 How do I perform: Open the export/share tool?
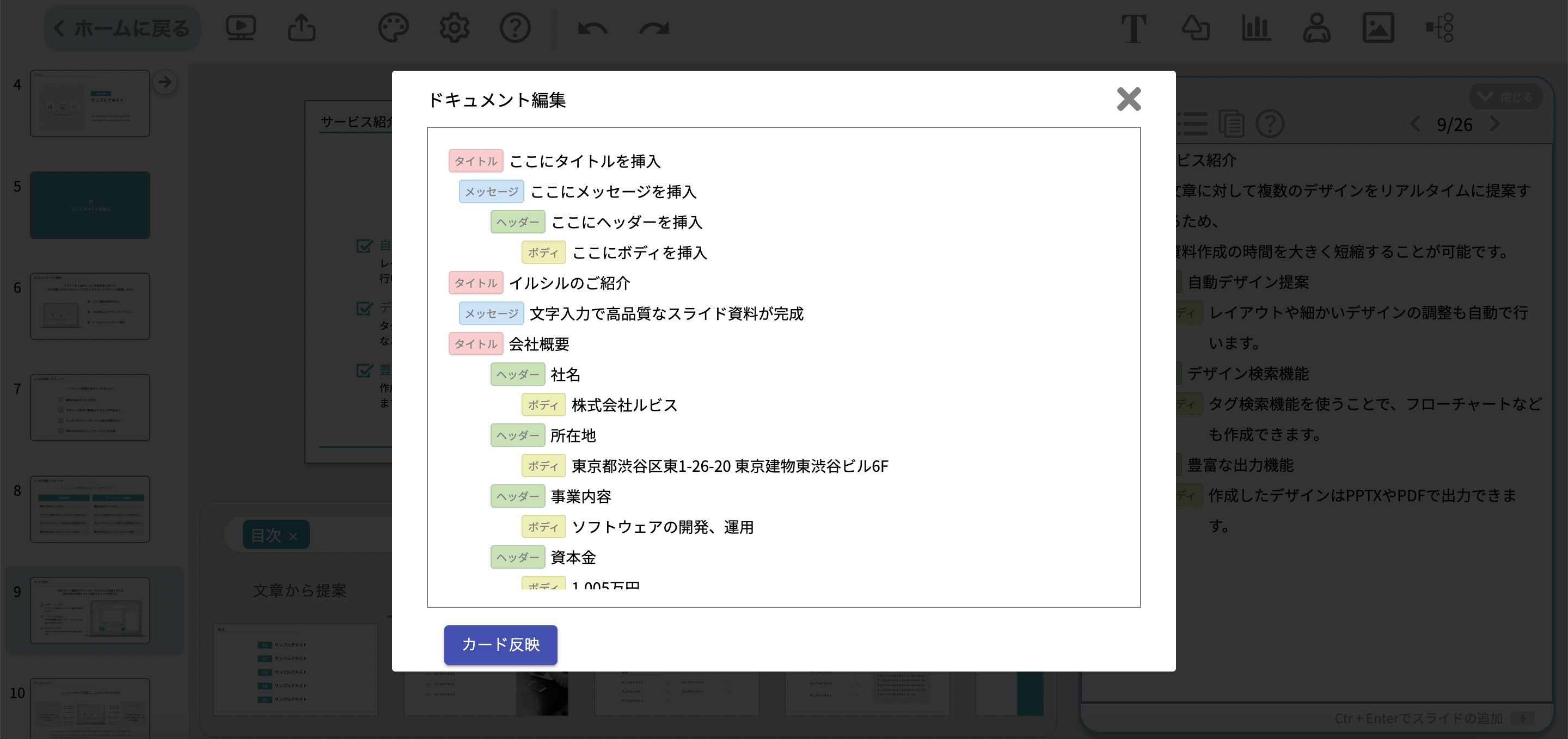(300, 27)
